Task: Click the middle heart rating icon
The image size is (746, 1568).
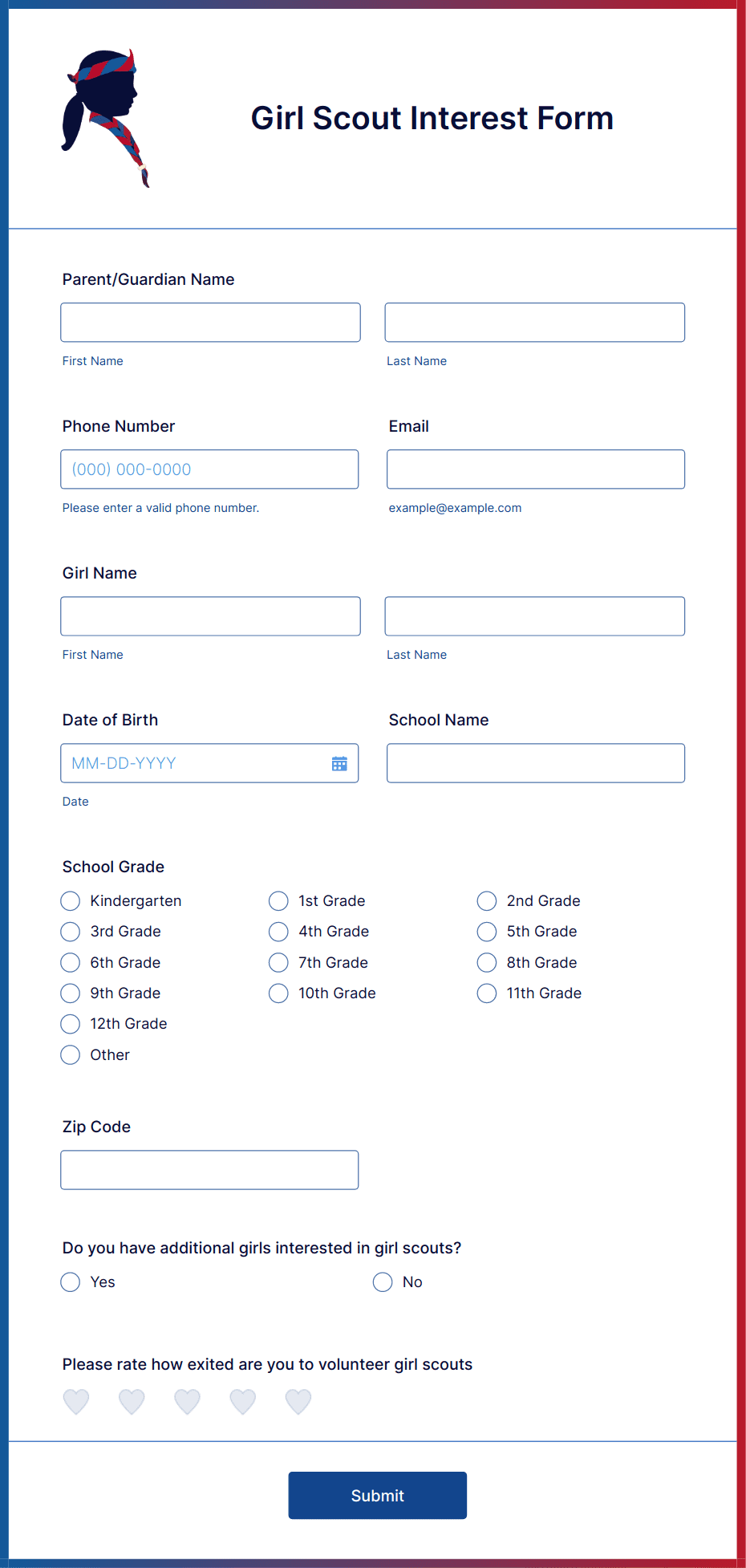Action: coord(187,1401)
